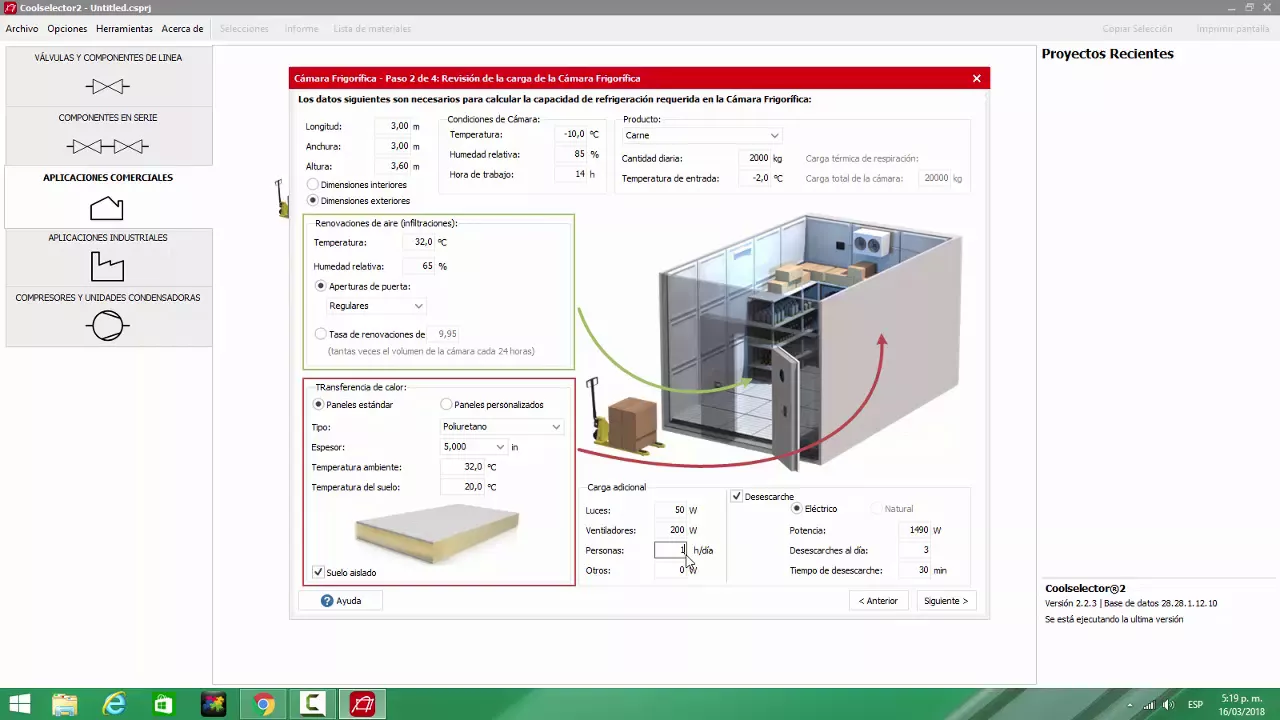The image size is (1280, 720).
Task: Click the Ayuda help icon
Action: point(327,601)
